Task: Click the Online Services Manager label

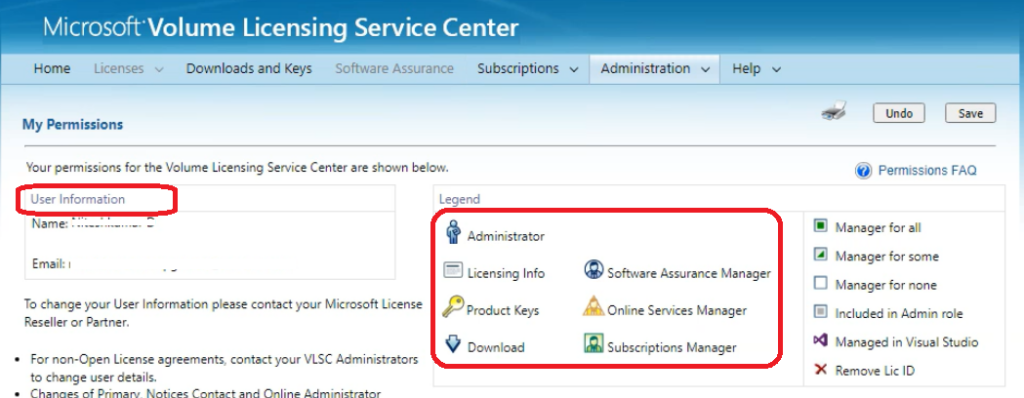Action: coord(677,310)
